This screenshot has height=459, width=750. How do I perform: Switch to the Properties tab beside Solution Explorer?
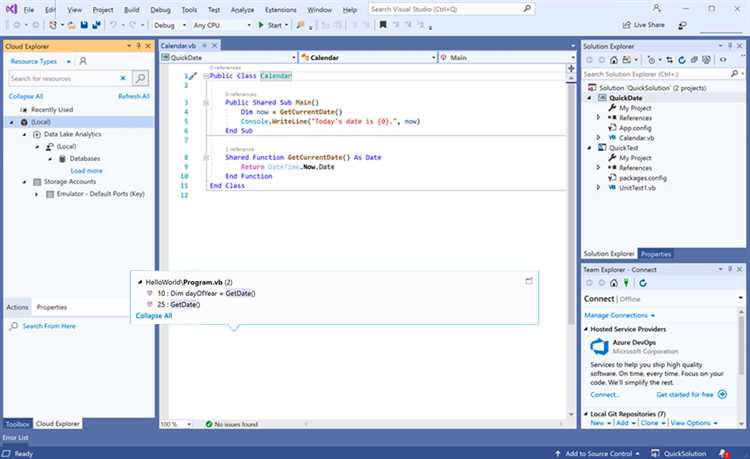[656, 254]
